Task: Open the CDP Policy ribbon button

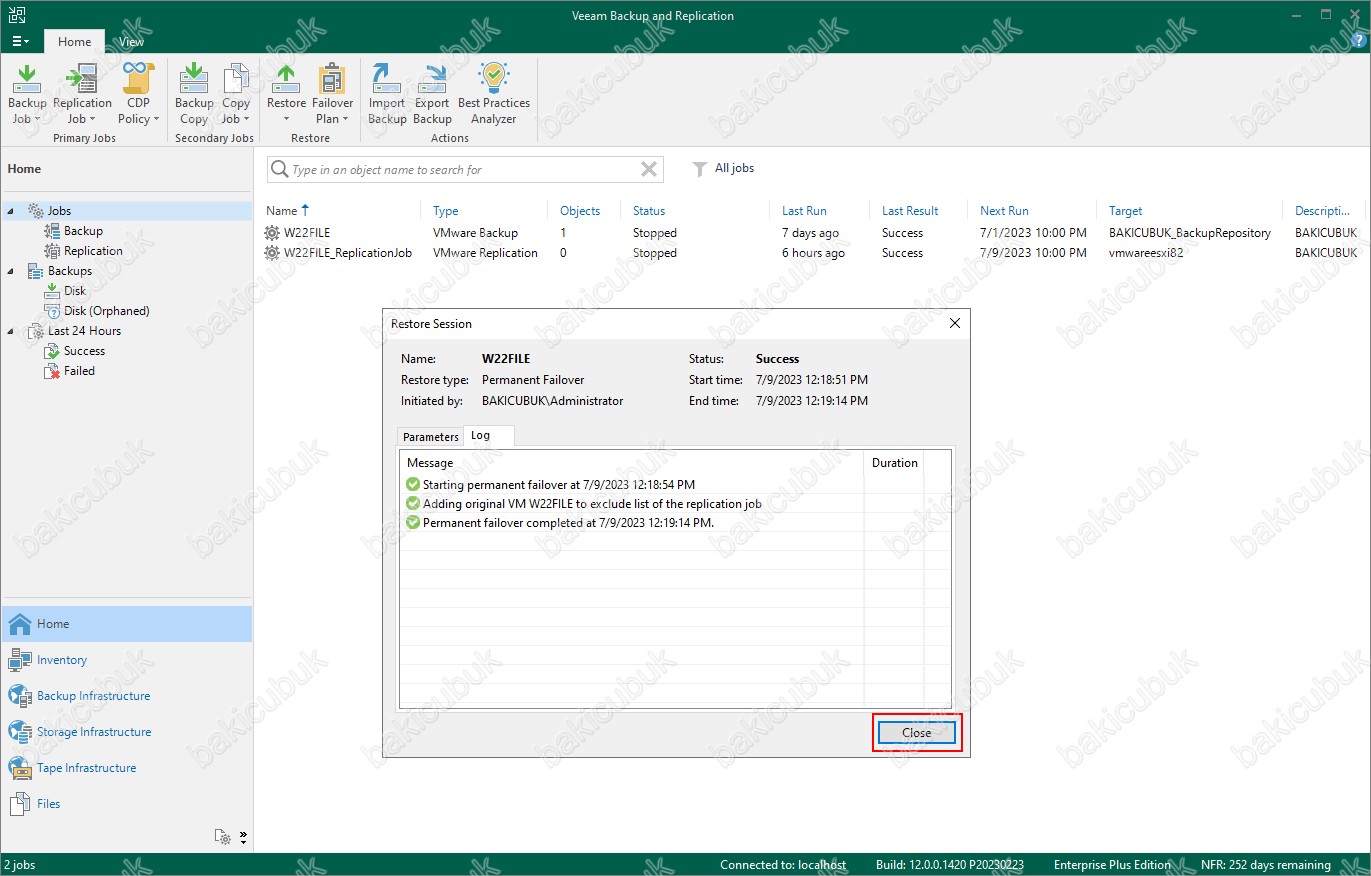Action: pos(139,94)
